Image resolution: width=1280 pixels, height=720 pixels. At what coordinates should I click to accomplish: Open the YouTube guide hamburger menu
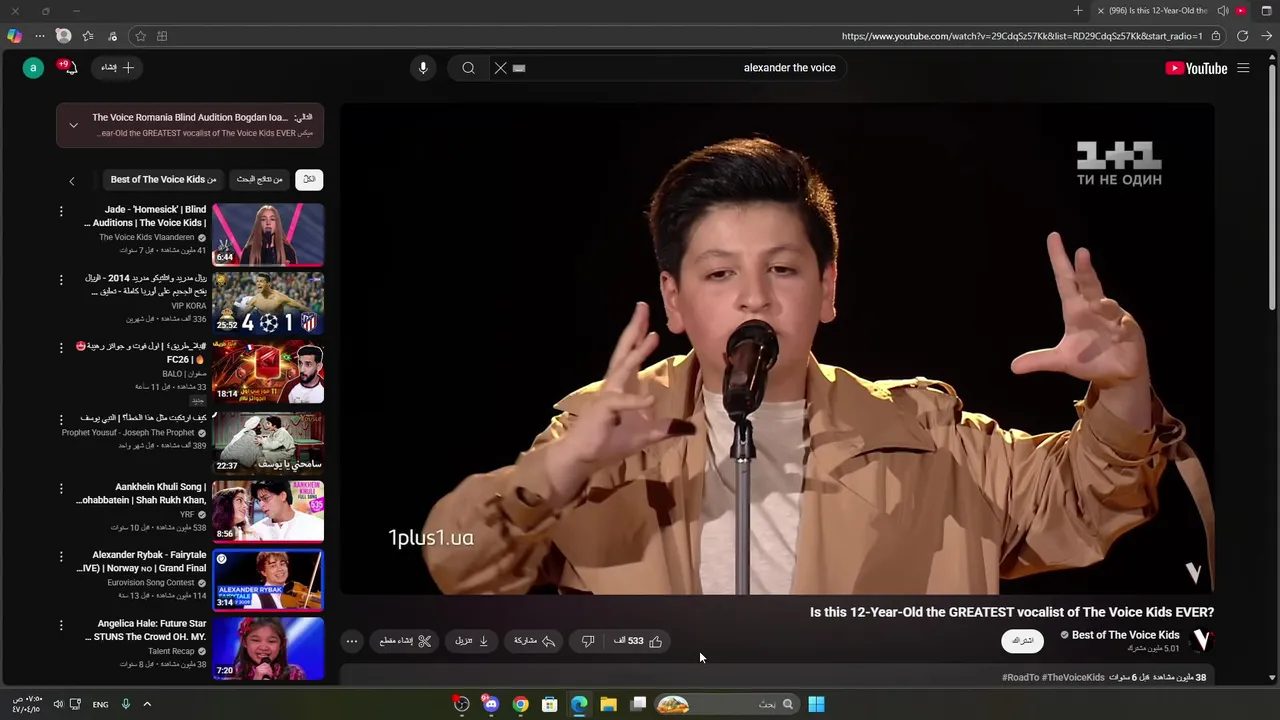(1243, 68)
